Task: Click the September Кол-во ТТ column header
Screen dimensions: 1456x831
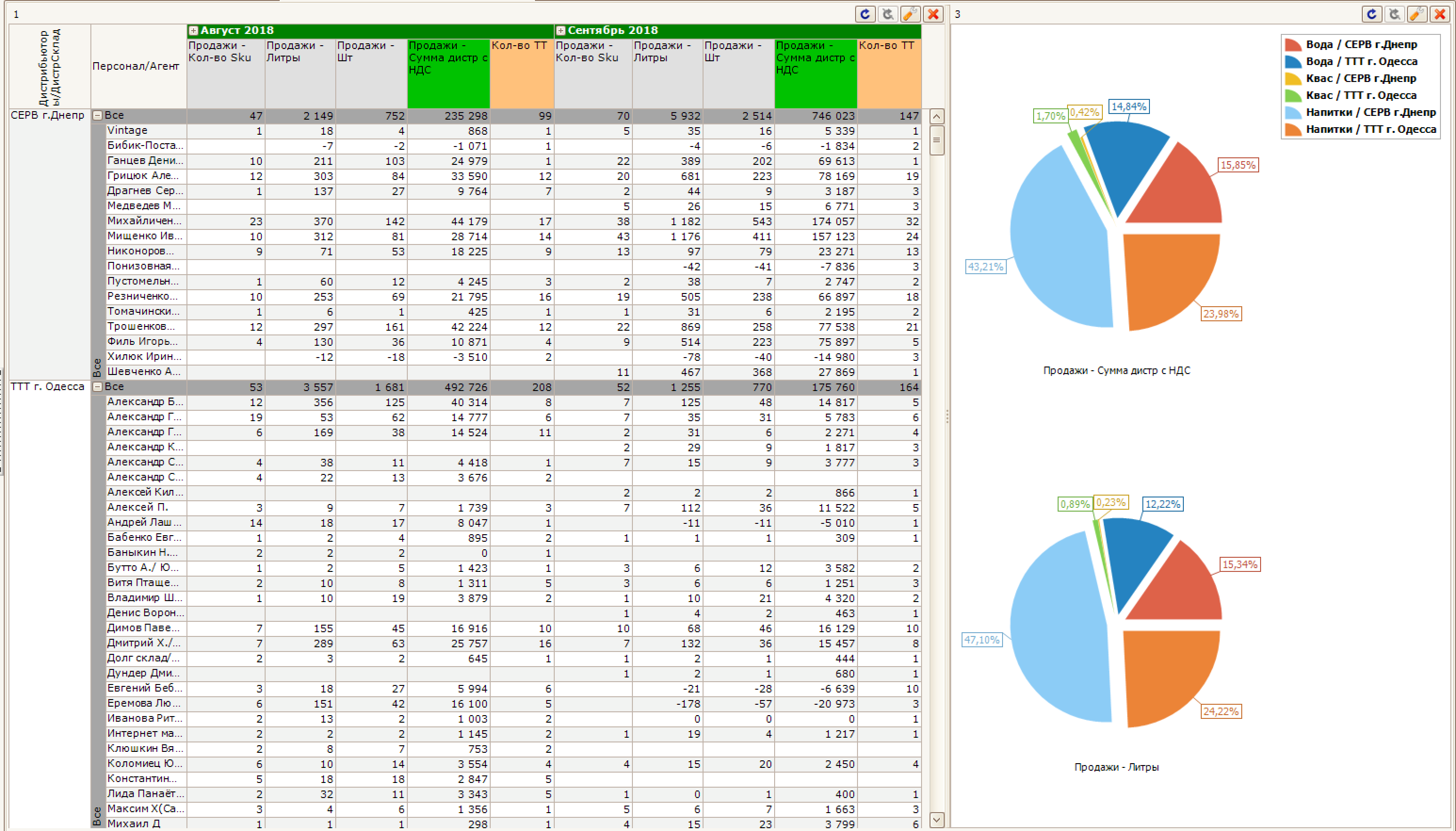Action: pyautogui.click(x=889, y=73)
